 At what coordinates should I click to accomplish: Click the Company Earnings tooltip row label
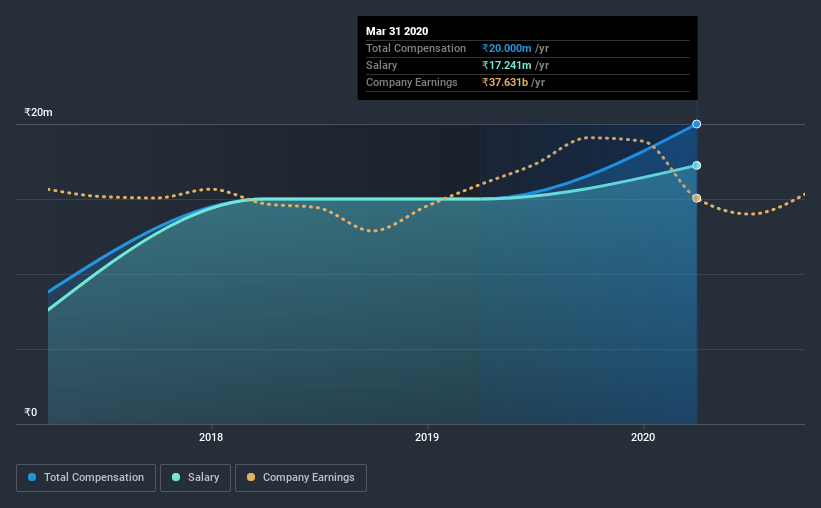(x=412, y=82)
